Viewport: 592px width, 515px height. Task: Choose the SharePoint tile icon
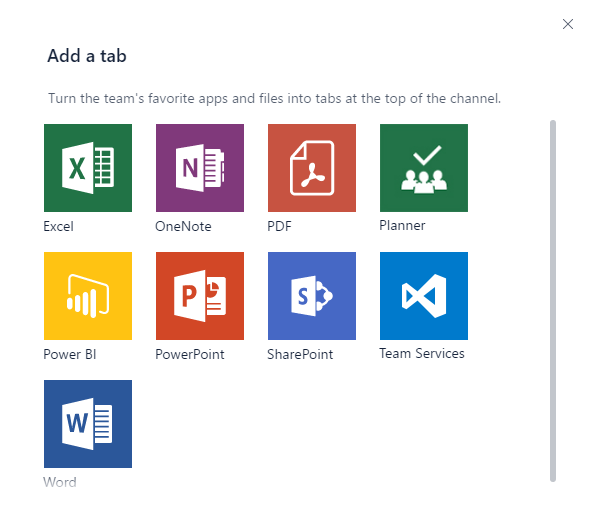(x=312, y=296)
